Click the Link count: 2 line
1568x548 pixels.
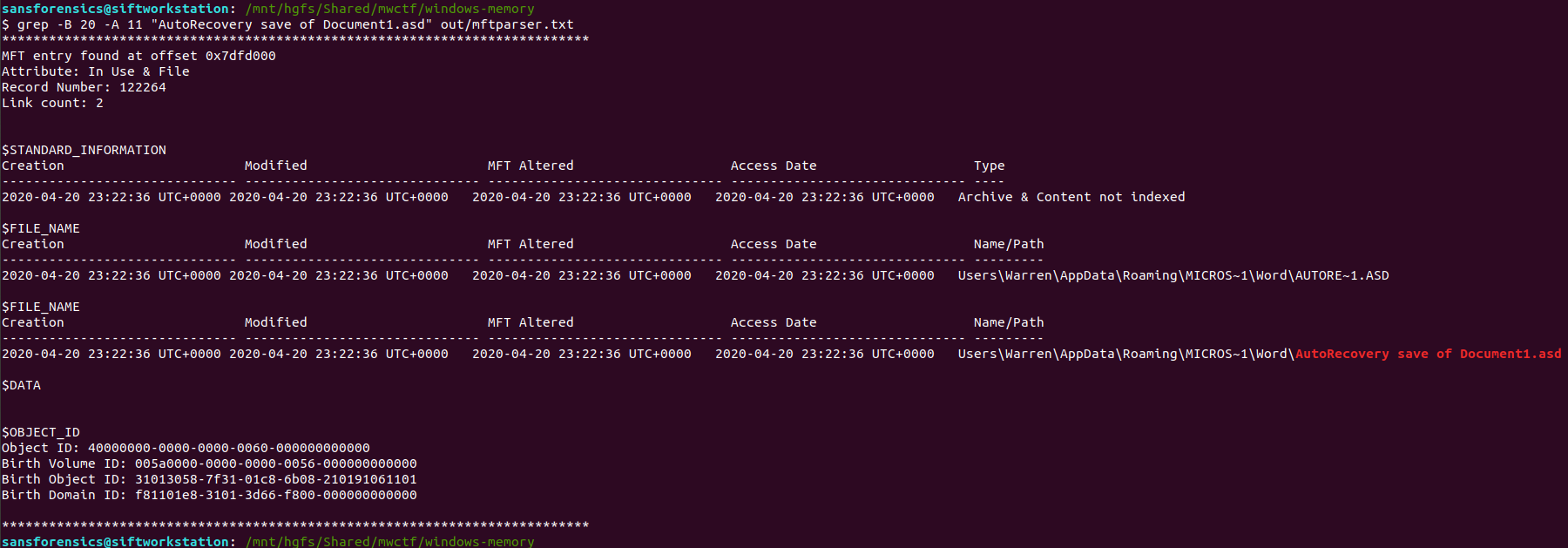click(52, 103)
